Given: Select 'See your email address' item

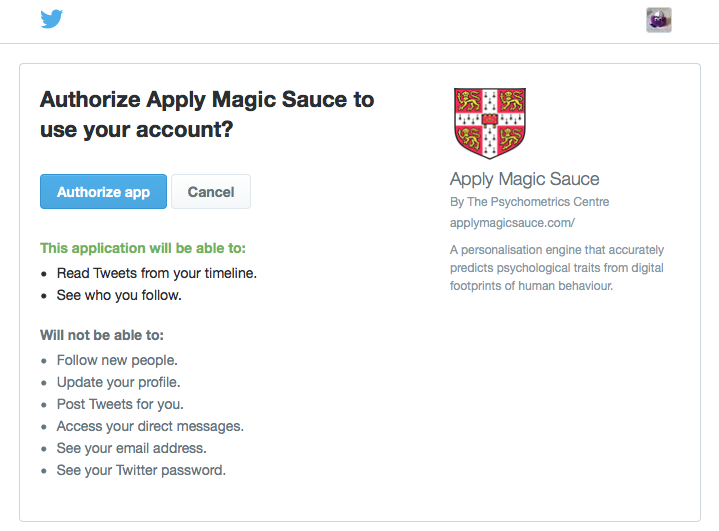Looking at the screenshot, I should [131, 448].
